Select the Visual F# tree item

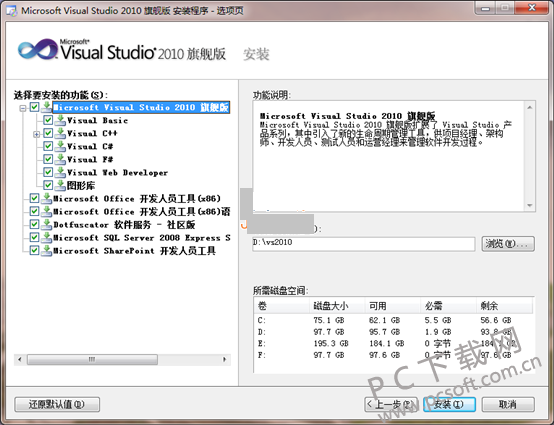tap(90, 159)
